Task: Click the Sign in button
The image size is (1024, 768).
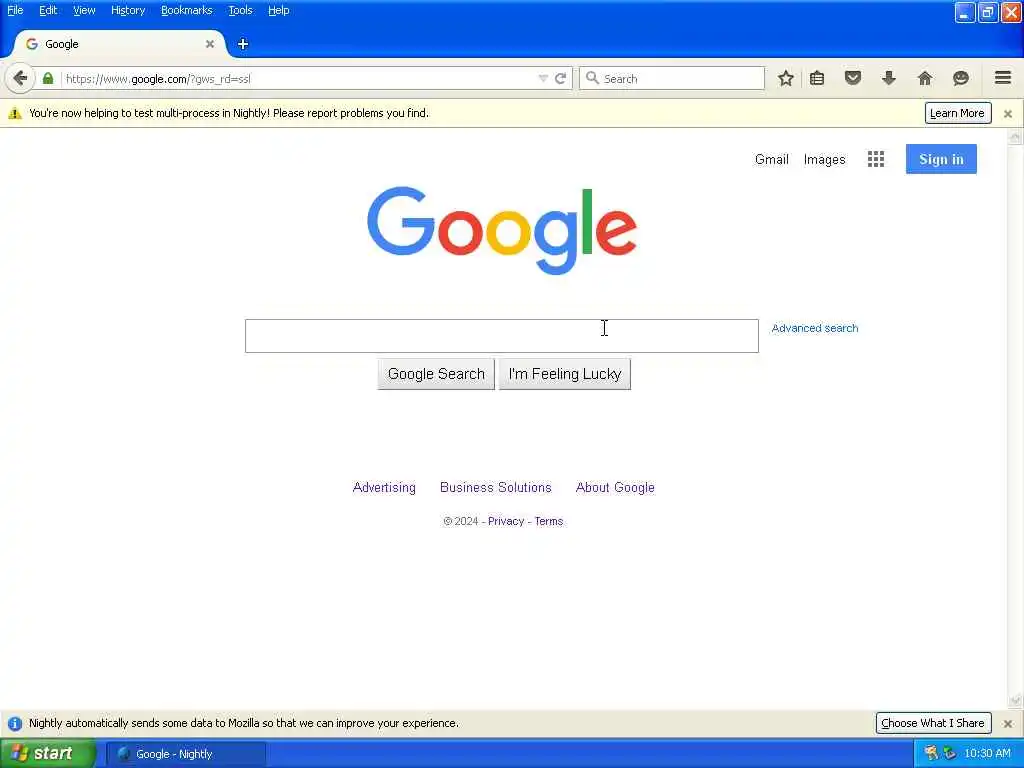Action: (941, 159)
